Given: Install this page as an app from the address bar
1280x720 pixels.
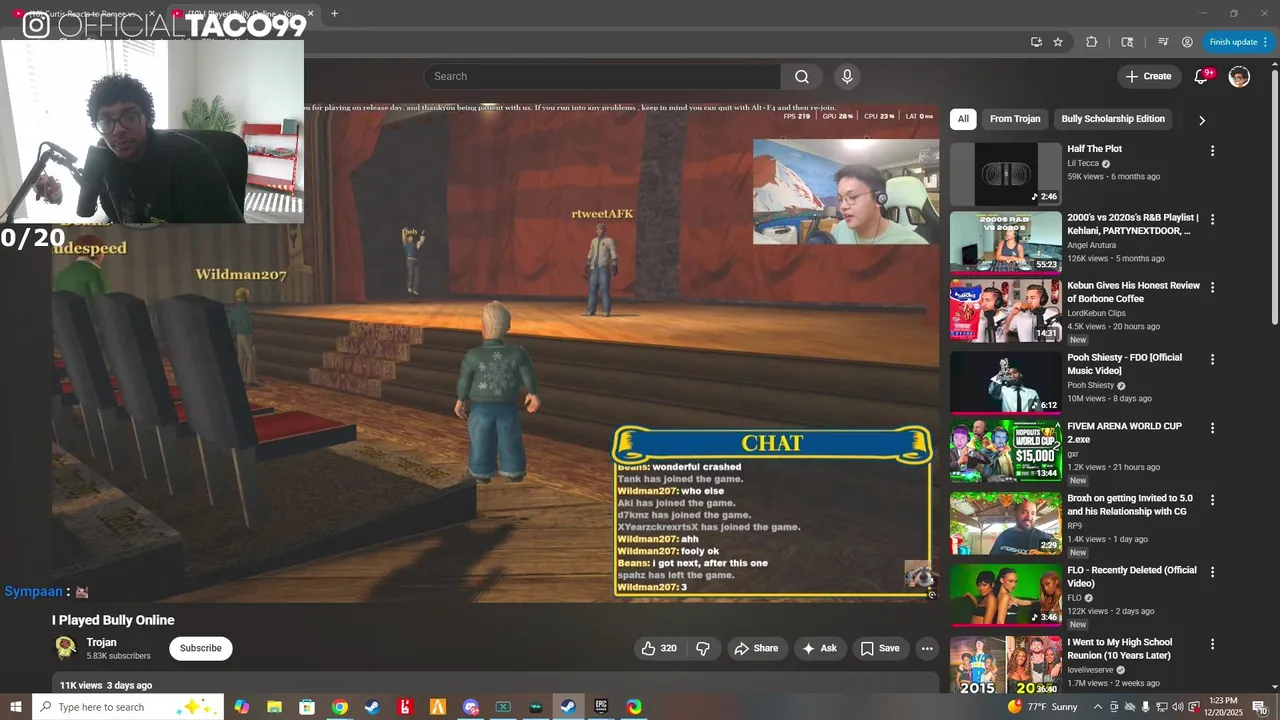Looking at the screenshot, I should pyautogui.click(x=1036, y=42).
